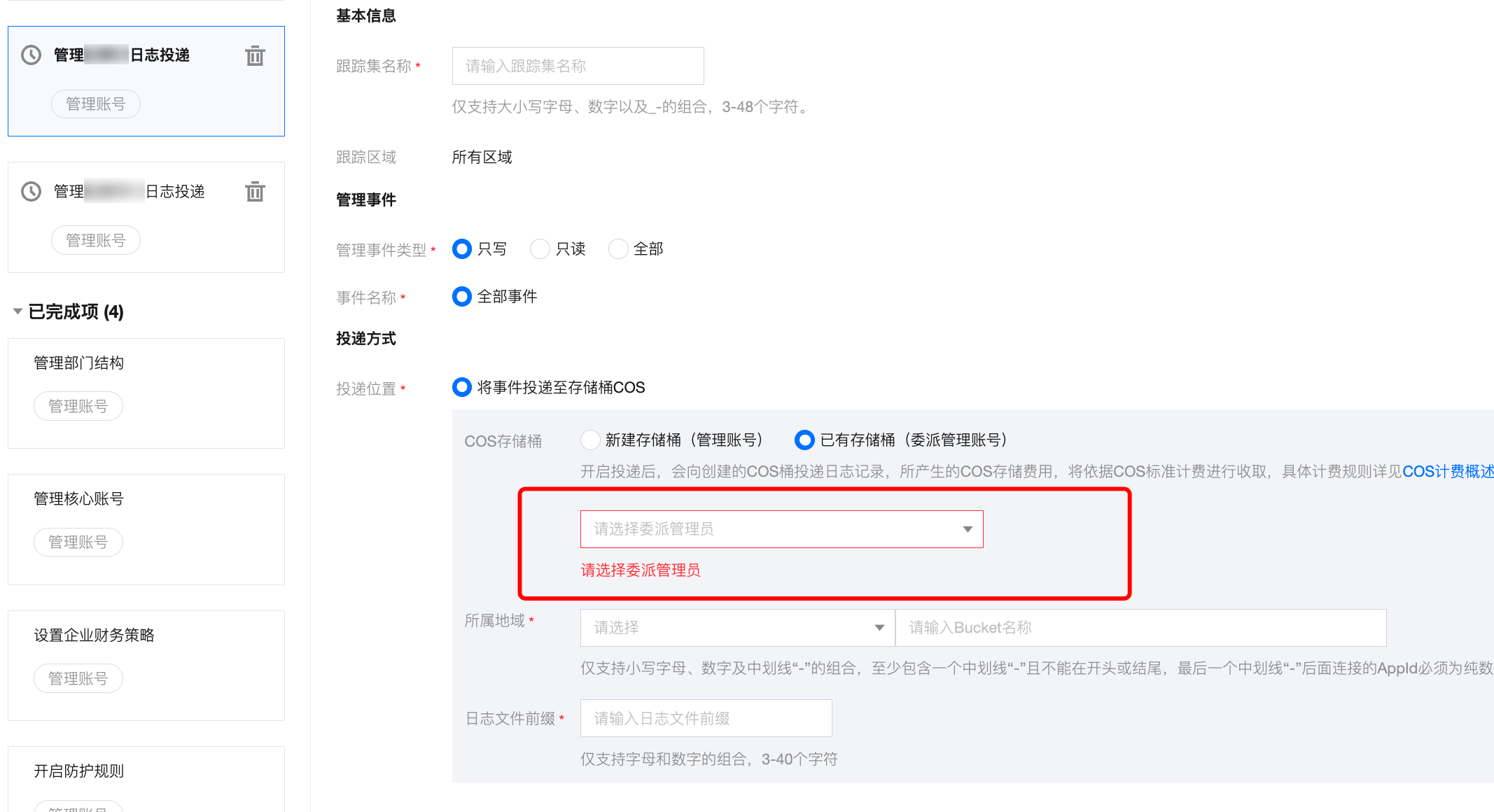Open the 所属地域 region dropdown
Image resolution: width=1494 pixels, height=812 pixels.
point(737,628)
